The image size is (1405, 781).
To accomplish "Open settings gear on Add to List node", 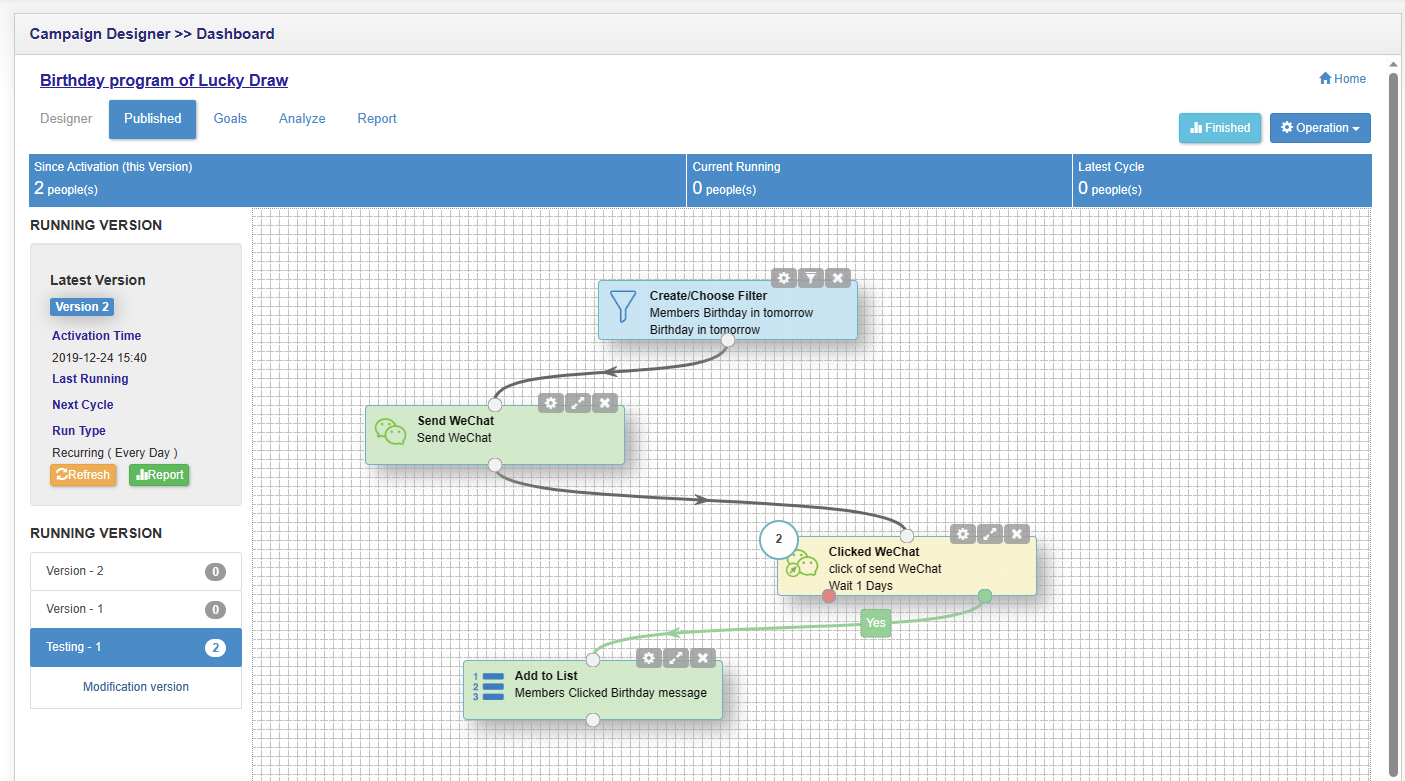I will point(649,658).
